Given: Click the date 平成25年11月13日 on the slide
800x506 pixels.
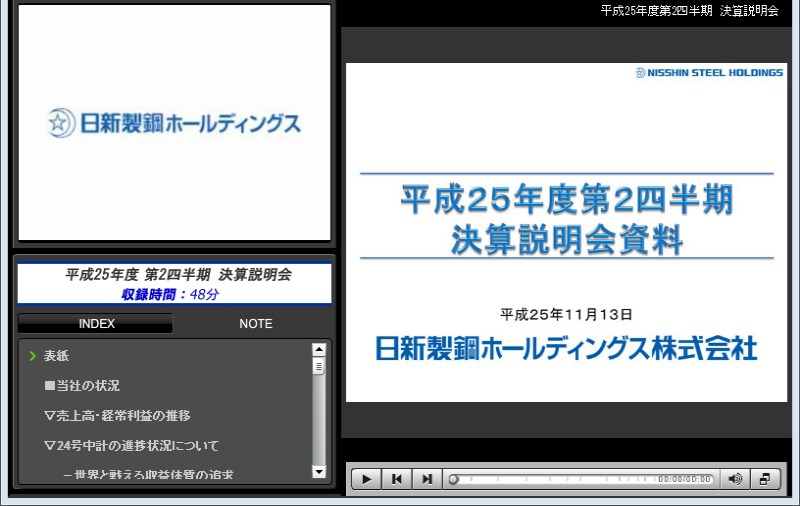Looking at the screenshot, I should pyautogui.click(x=566, y=314).
